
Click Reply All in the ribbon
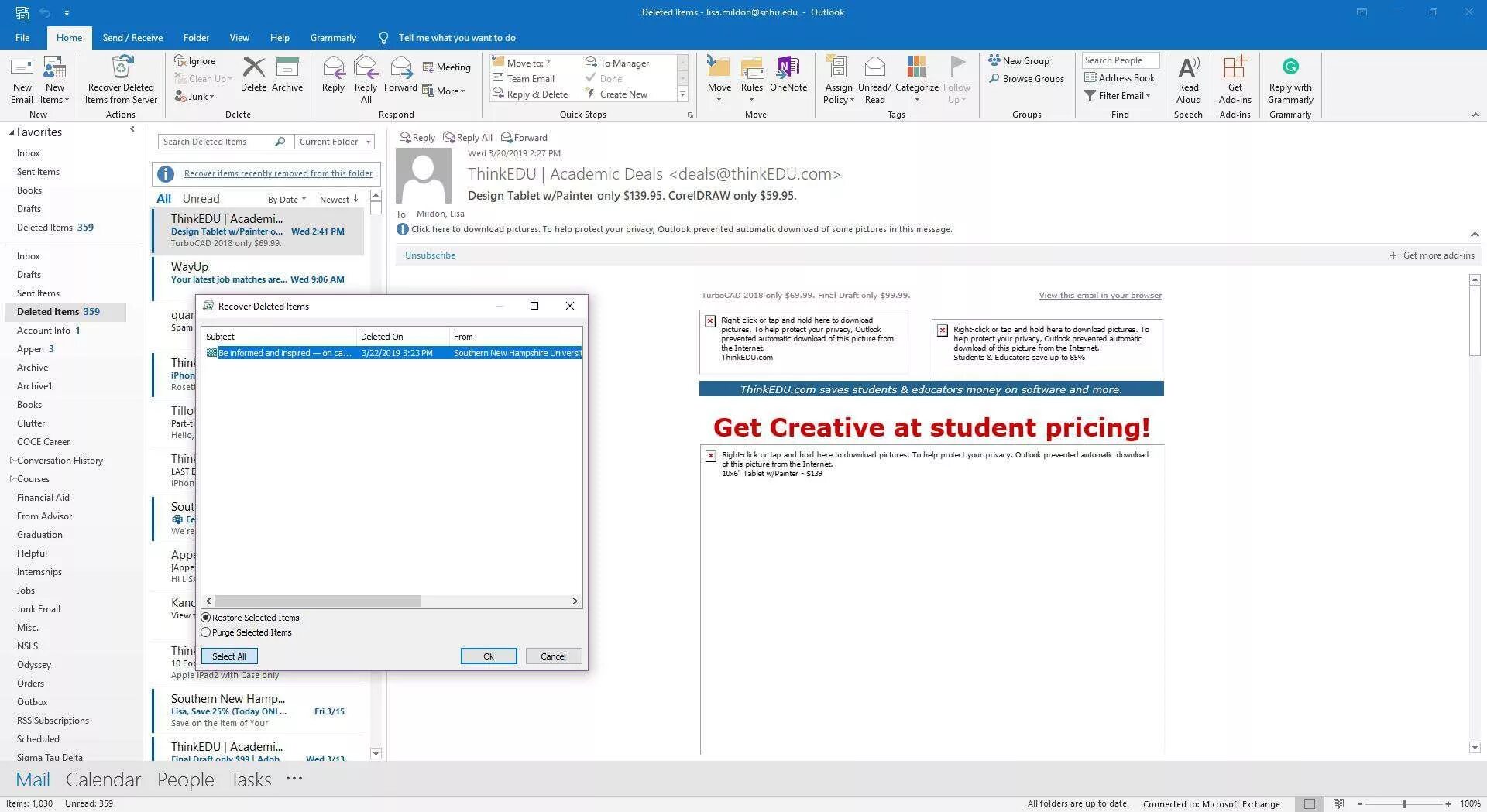coord(366,79)
